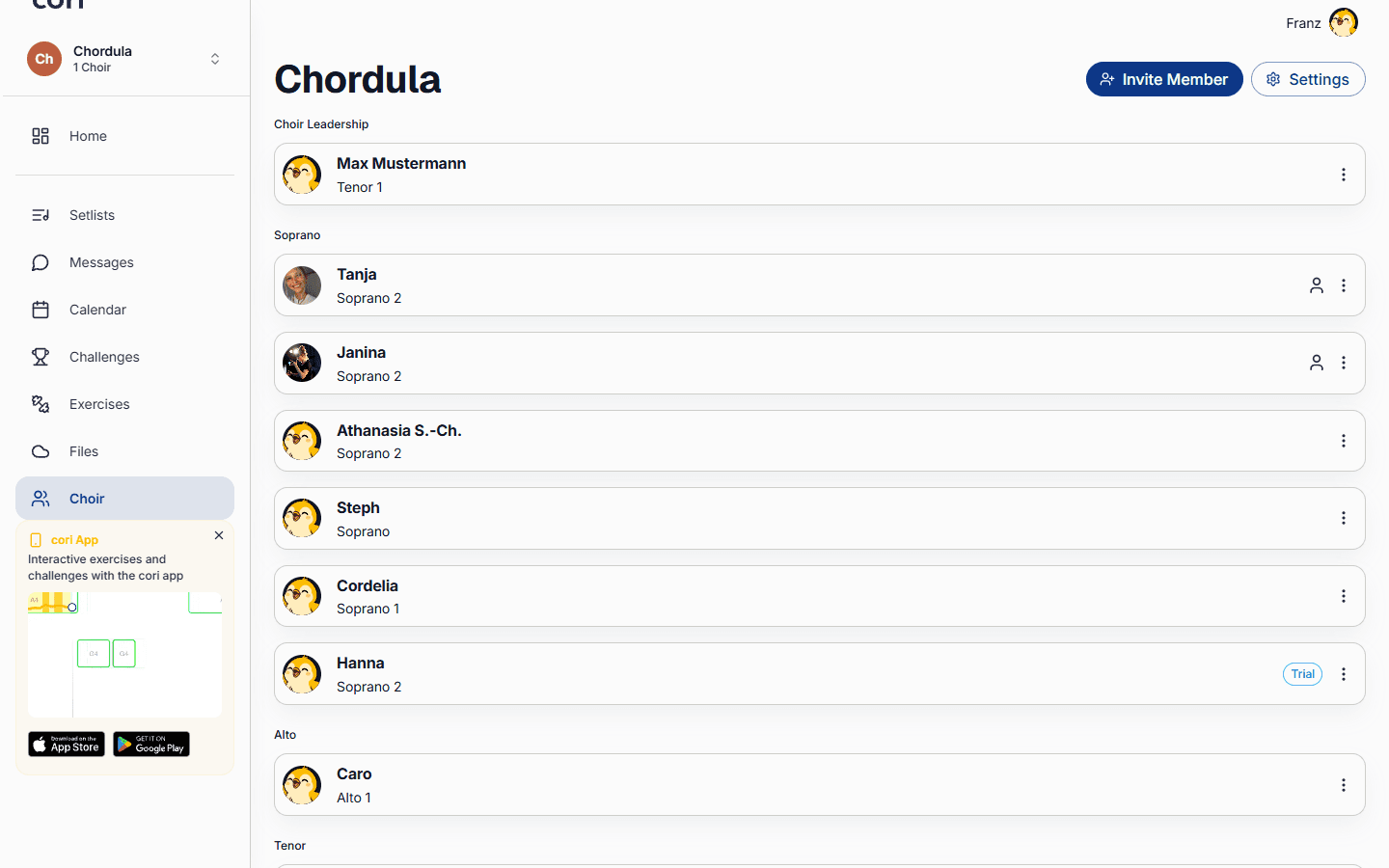Click the Download on the App Store badge

[x=67, y=744]
